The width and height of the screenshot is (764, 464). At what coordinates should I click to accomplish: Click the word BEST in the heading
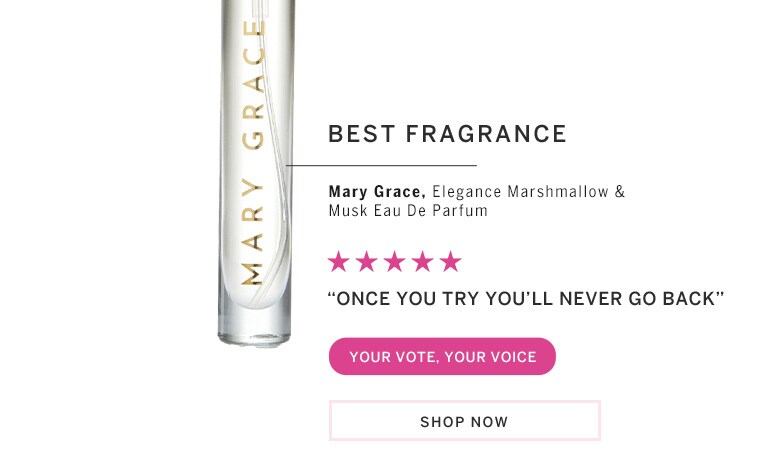click(x=362, y=134)
